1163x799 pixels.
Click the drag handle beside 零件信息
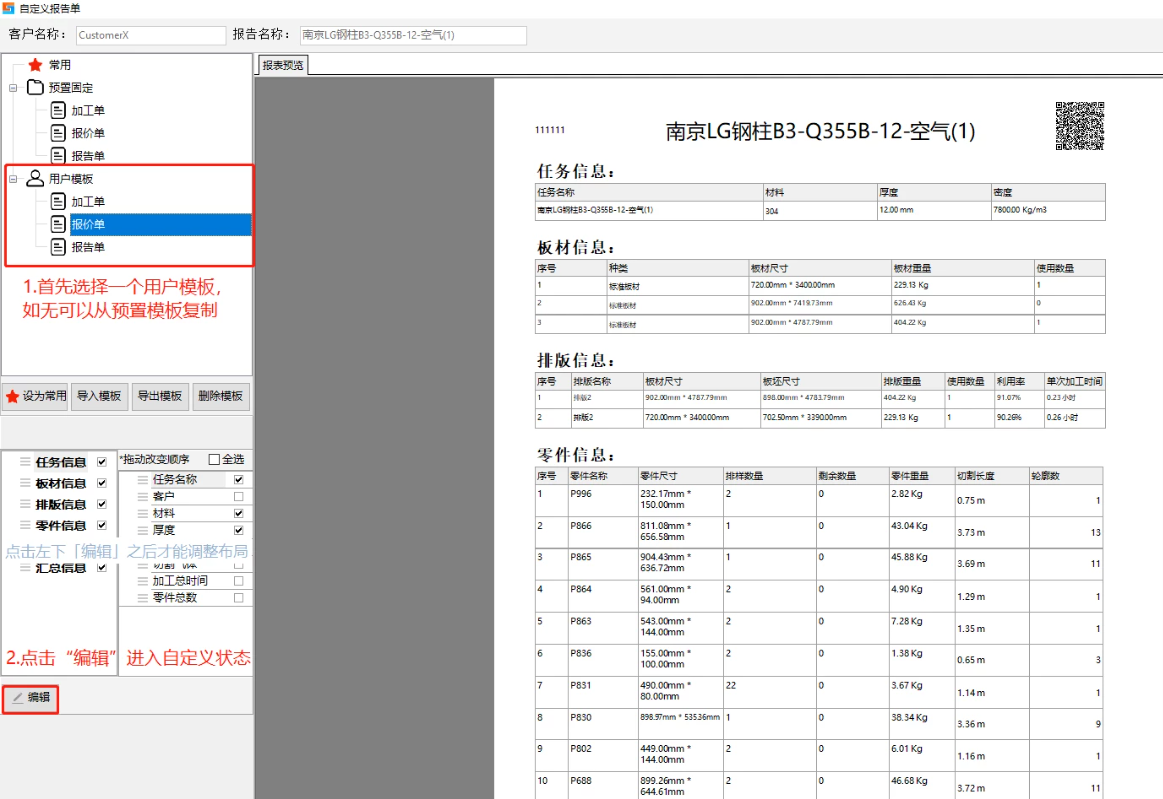(x=25, y=525)
